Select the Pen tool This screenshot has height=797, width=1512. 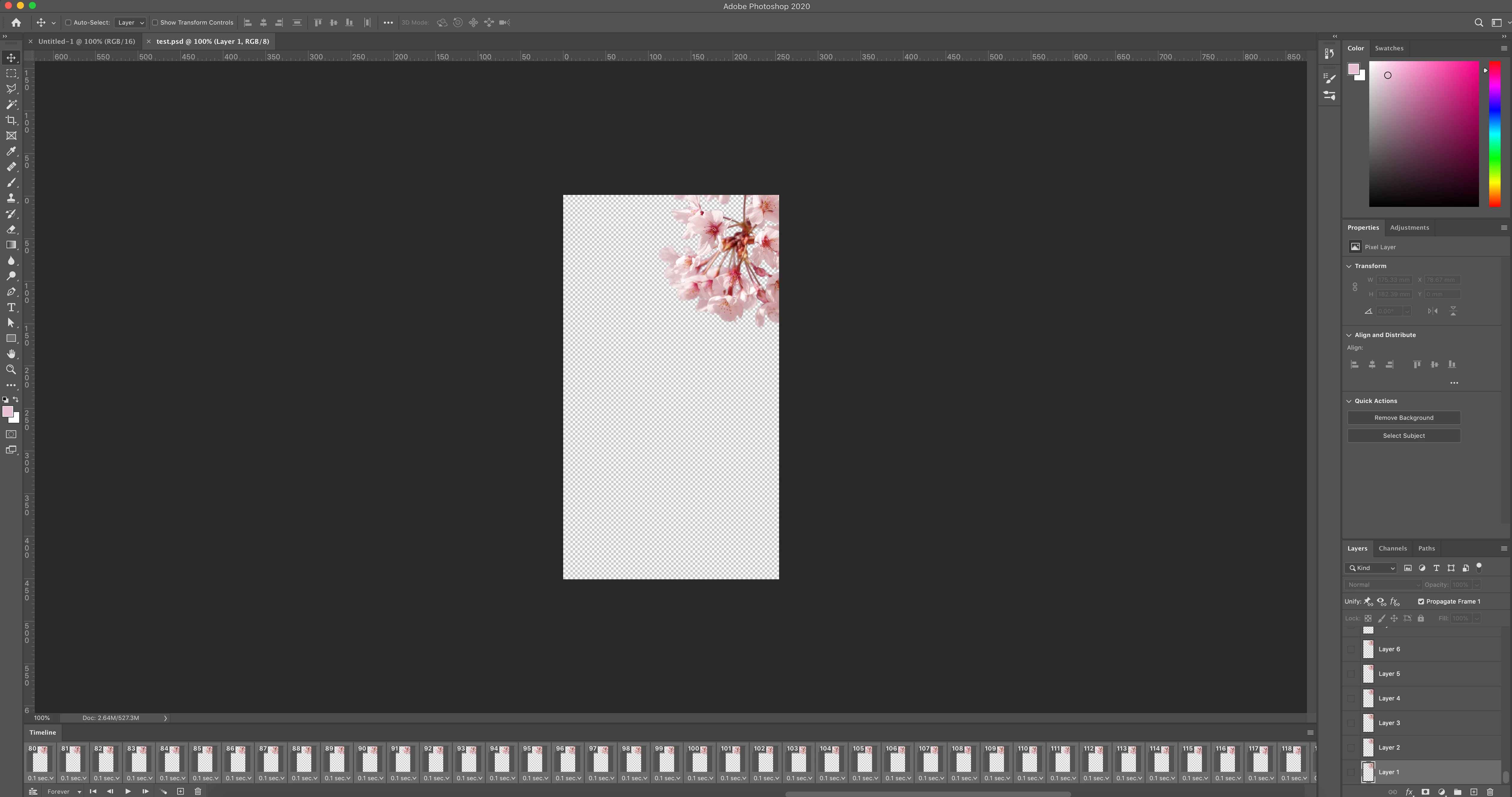coord(11,292)
